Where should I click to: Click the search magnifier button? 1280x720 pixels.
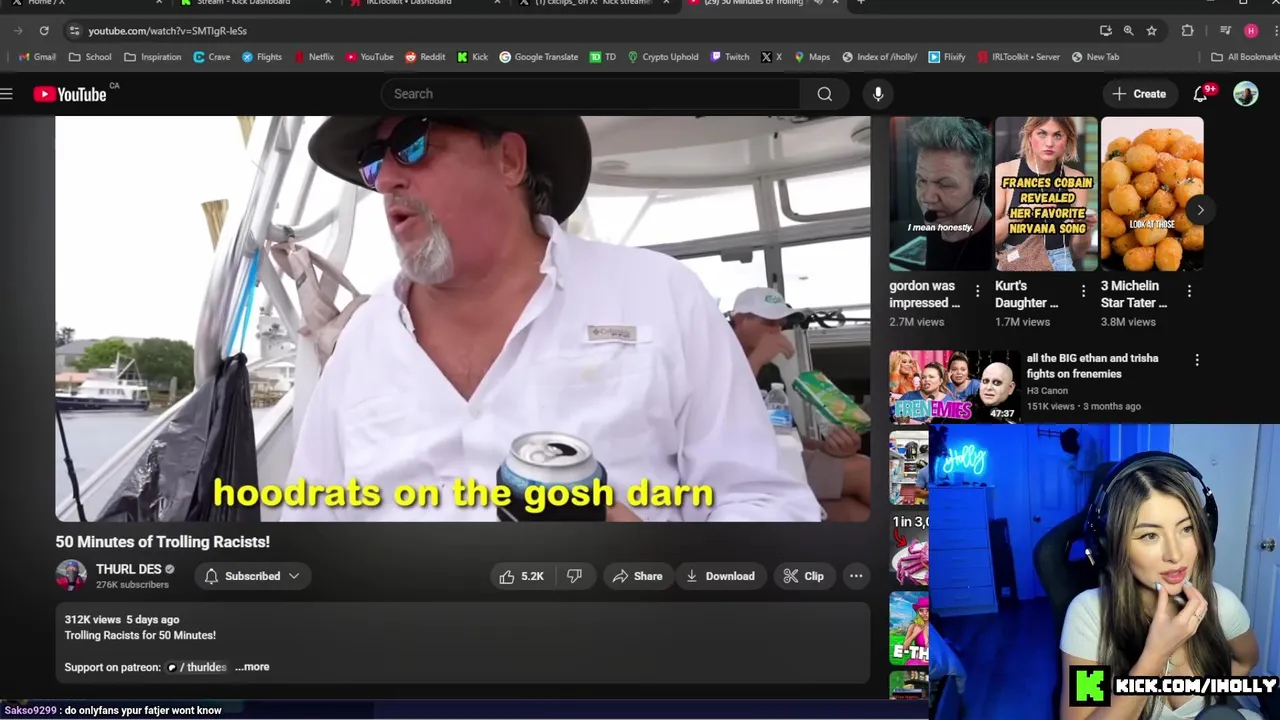pyautogui.click(x=824, y=94)
